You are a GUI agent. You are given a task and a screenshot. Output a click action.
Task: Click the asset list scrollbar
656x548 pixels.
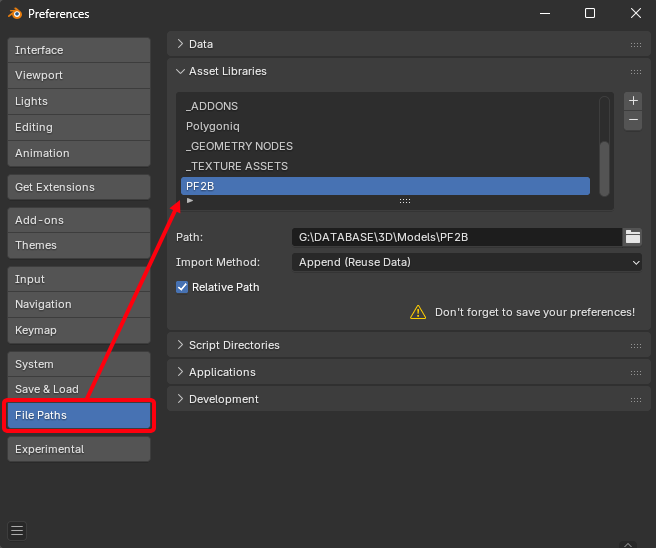pos(604,160)
